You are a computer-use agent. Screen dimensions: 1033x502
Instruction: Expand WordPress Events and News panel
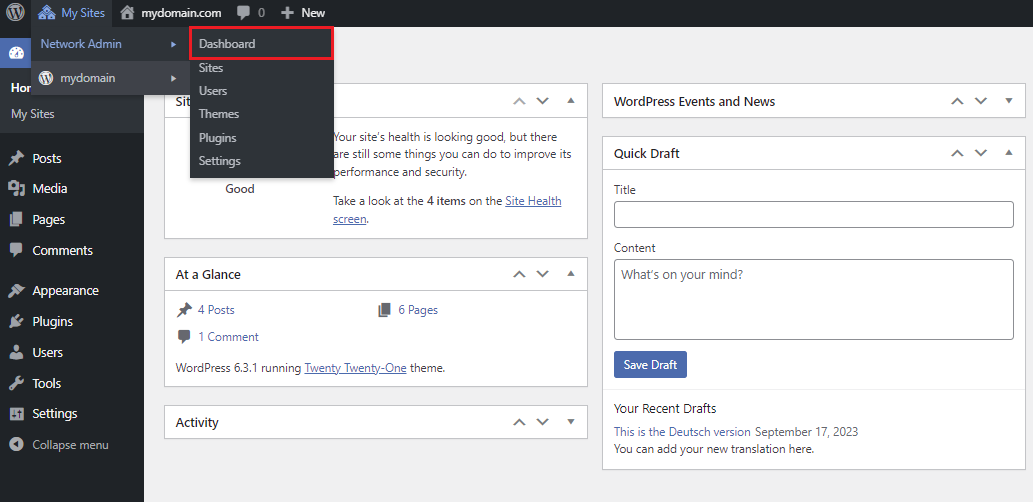[1008, 101]
